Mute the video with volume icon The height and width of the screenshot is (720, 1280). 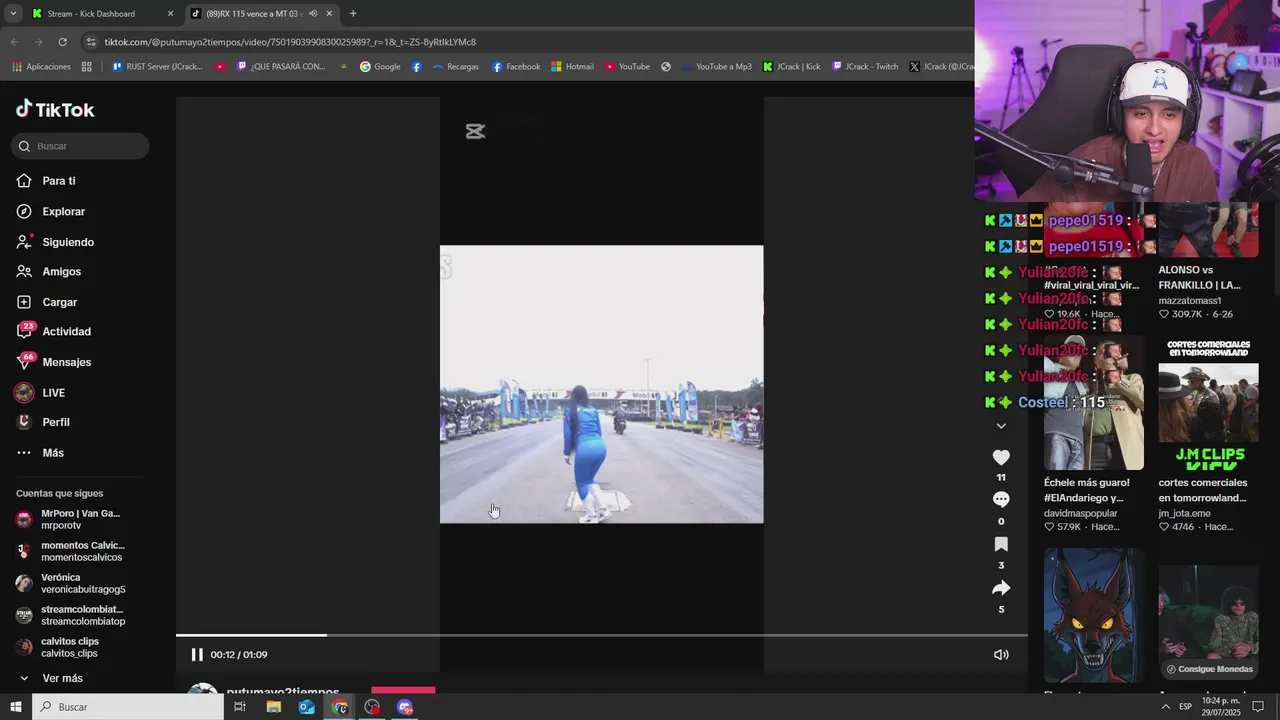(x=1001, y=655)
